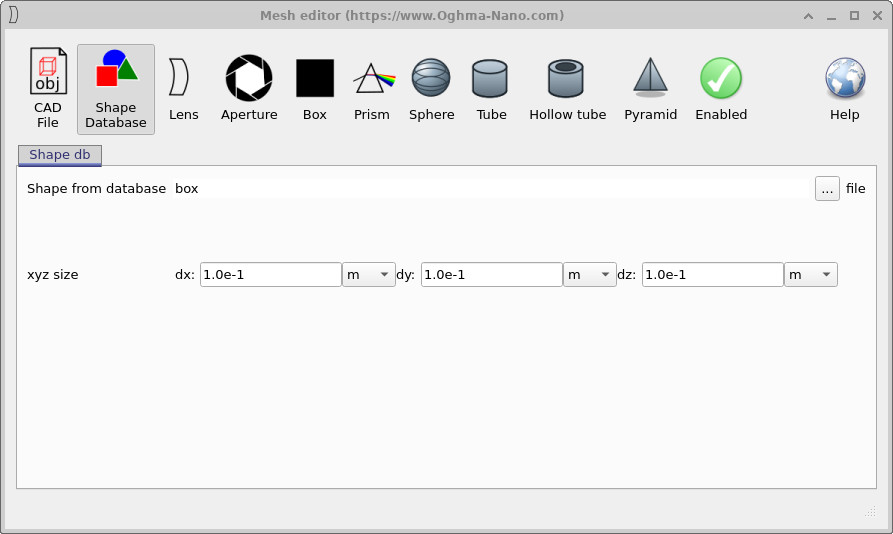
Task: Edit the dx size input field
Action: 271,274
